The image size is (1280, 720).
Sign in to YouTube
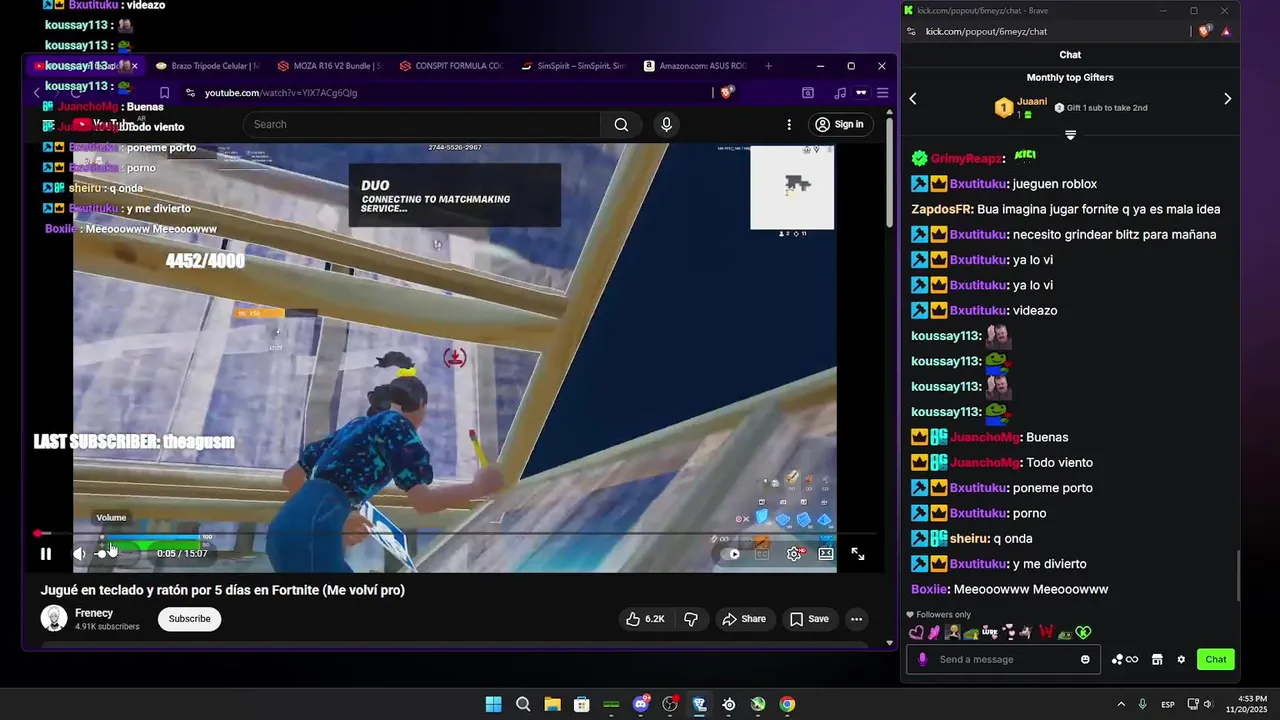coord(839,124)
